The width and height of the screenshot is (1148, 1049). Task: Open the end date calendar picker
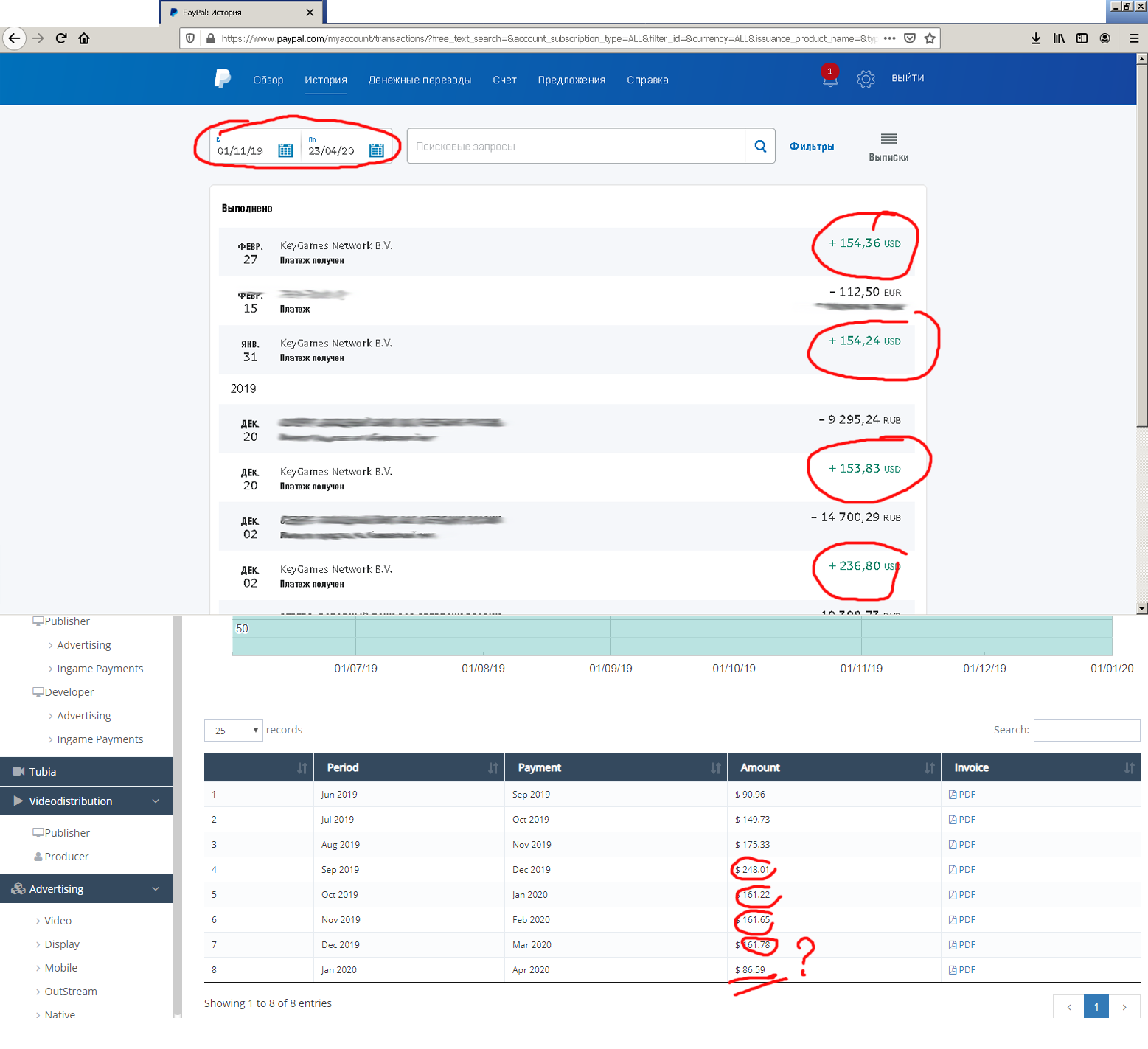[x=377, y=150]
